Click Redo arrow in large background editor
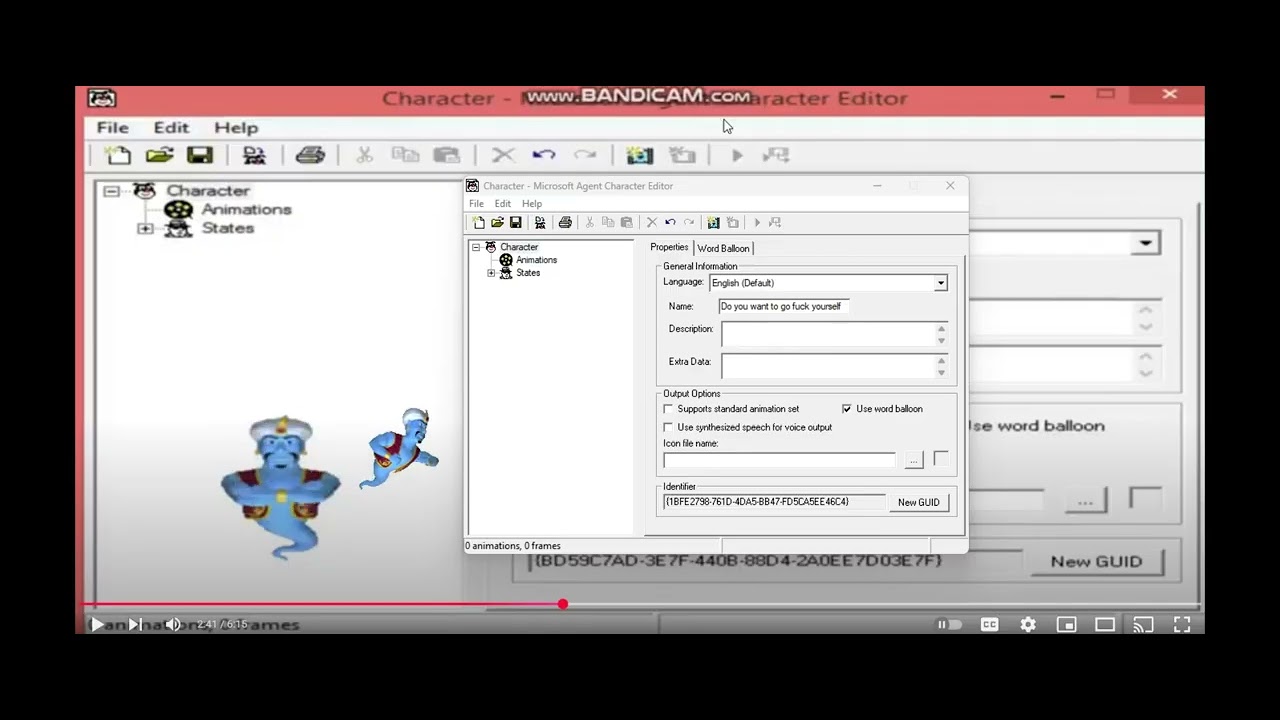Image resolution: width=1280 pixels, height=720 pixels. click(x=585, y=155)
